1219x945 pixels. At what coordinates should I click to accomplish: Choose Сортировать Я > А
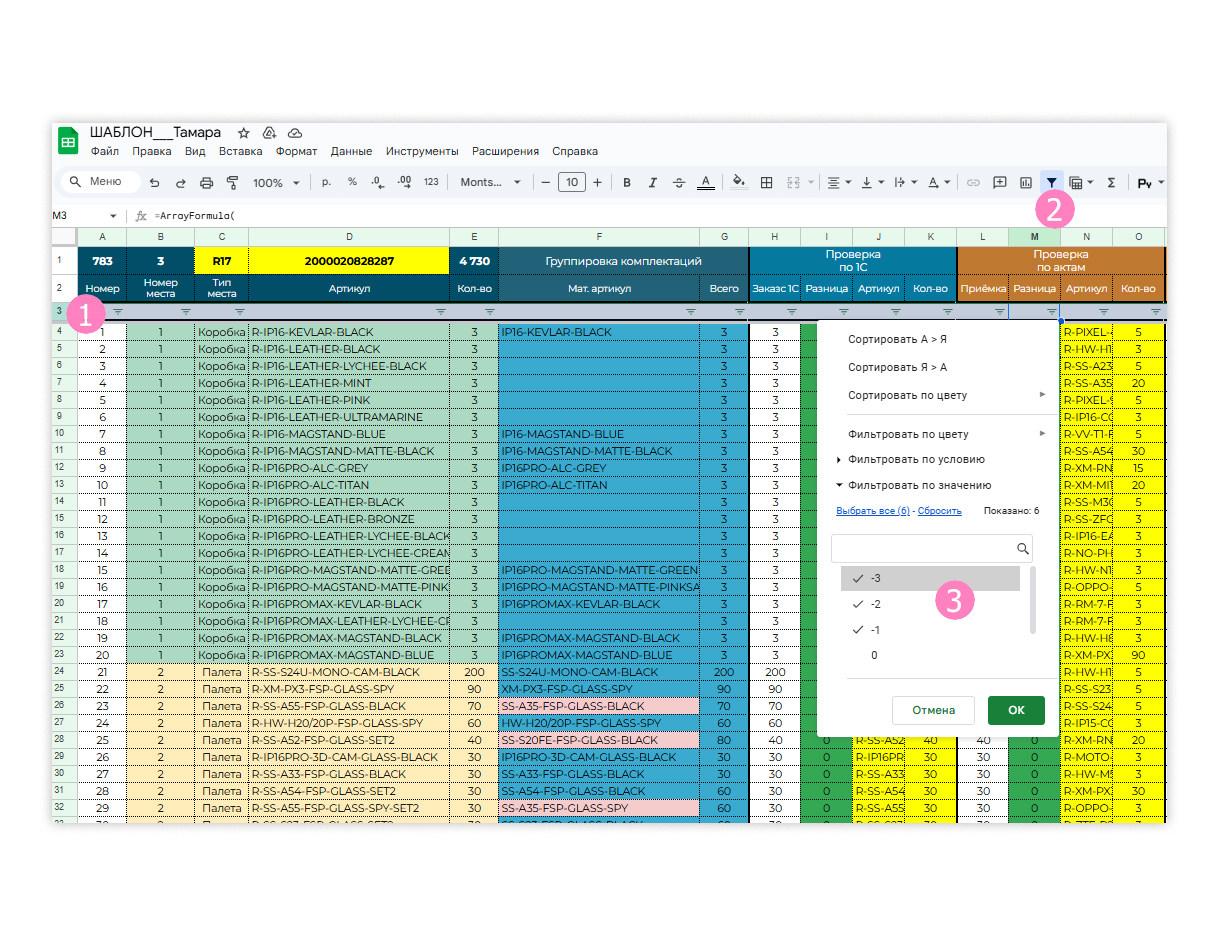[897, 367]
